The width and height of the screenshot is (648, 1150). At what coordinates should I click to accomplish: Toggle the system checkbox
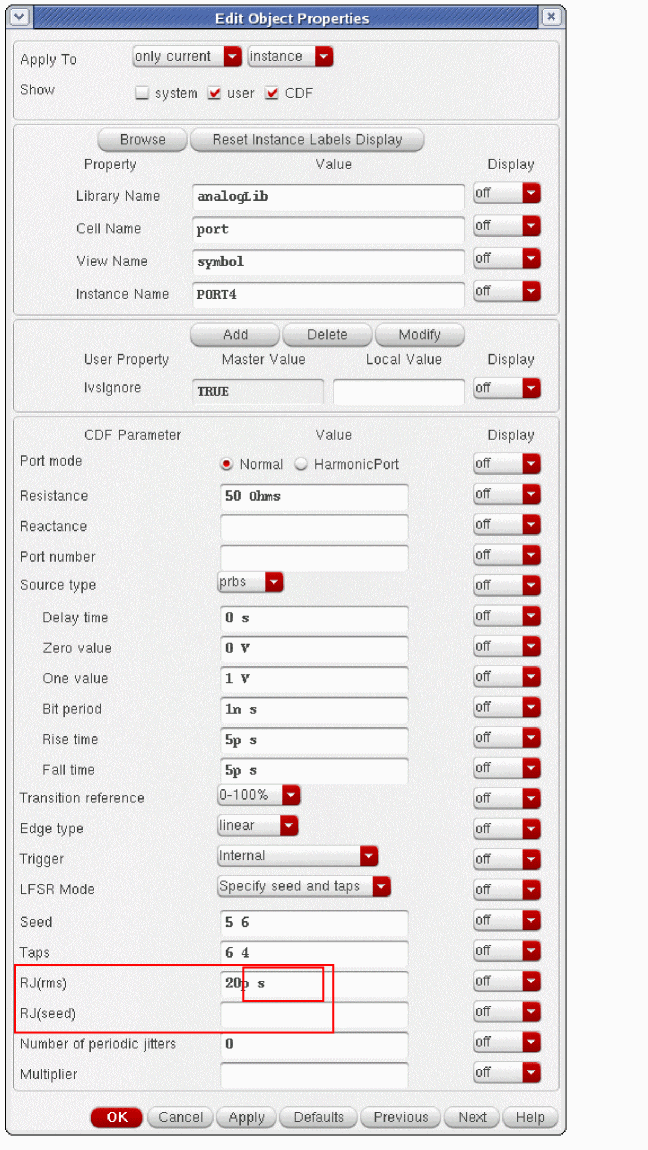point(142,93)
